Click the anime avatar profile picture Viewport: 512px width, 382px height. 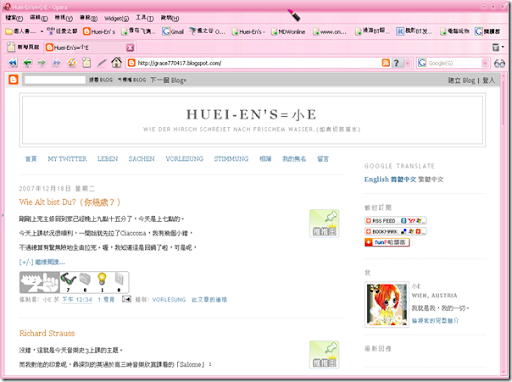387,304
